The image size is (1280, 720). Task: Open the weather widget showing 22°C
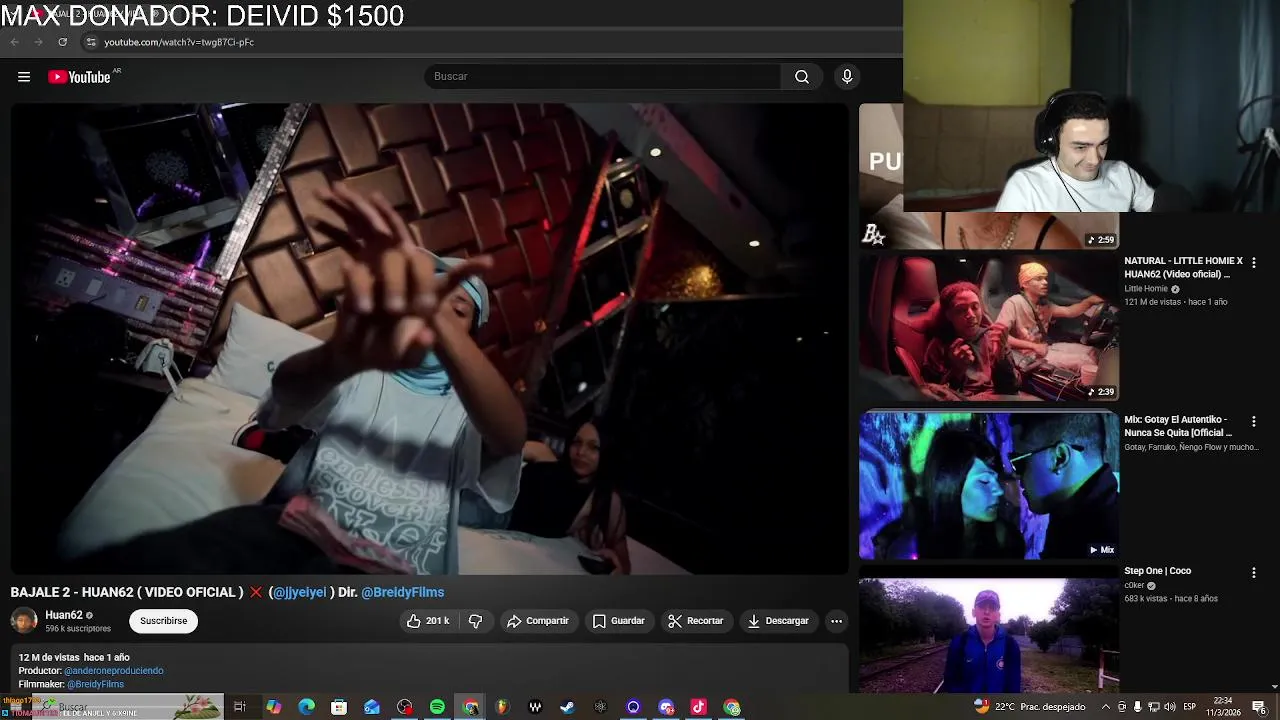tap(1029, 707)
